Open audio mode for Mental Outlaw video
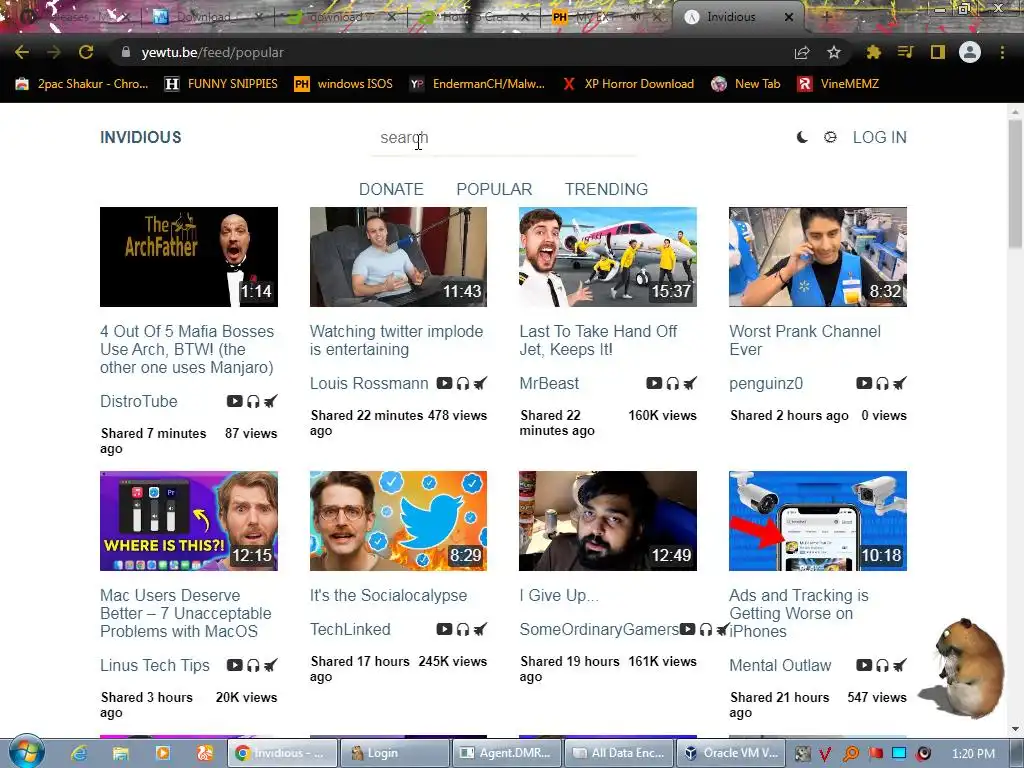The height and width of the screenshot is (768, 1024). (882, 665)
